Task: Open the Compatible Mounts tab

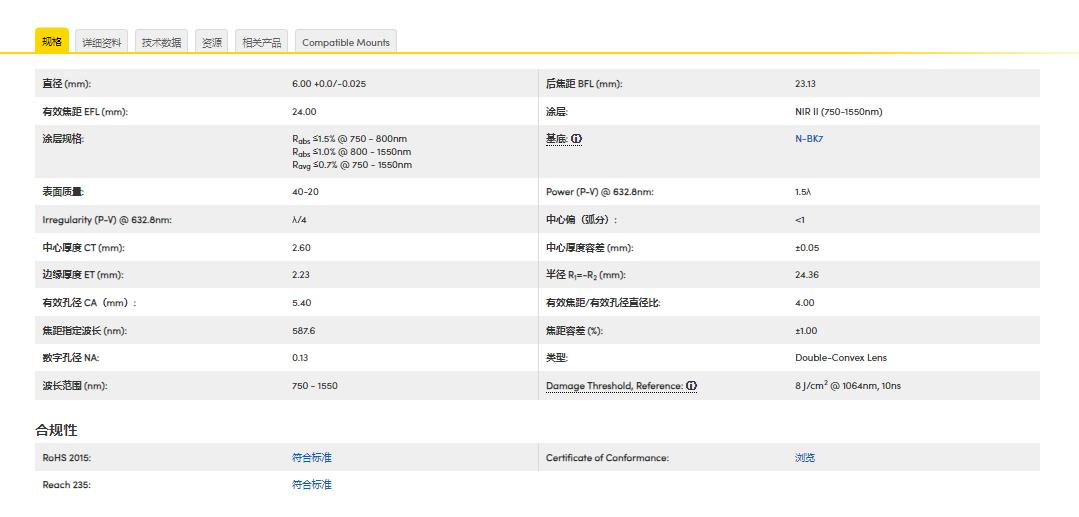Action: pyautogui.click(x=346, y=41)
